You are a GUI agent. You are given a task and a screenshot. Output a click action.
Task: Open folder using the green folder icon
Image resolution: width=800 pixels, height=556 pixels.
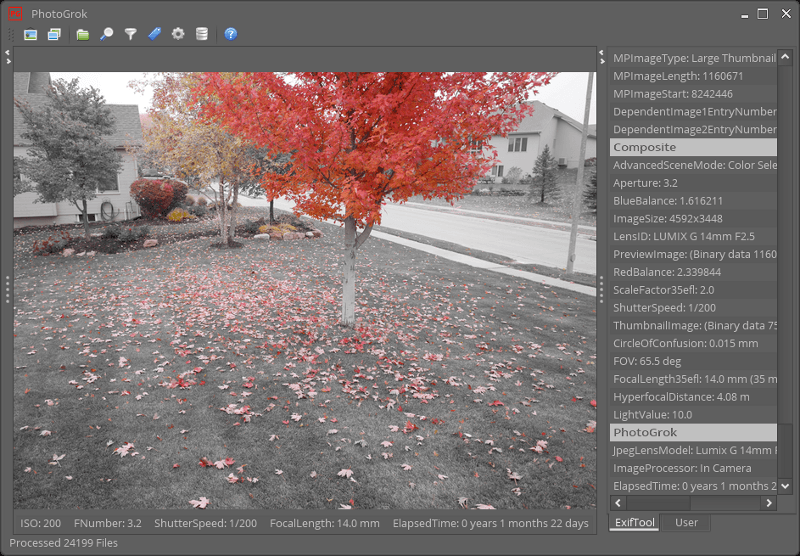click(x=83, y=34)
